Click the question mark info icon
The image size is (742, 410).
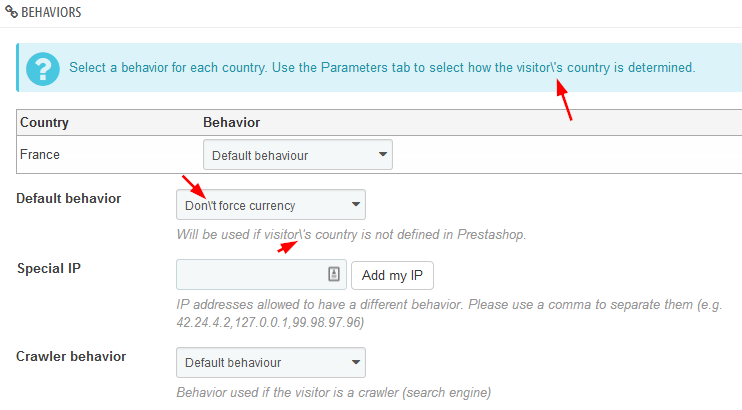coord(41,68)
